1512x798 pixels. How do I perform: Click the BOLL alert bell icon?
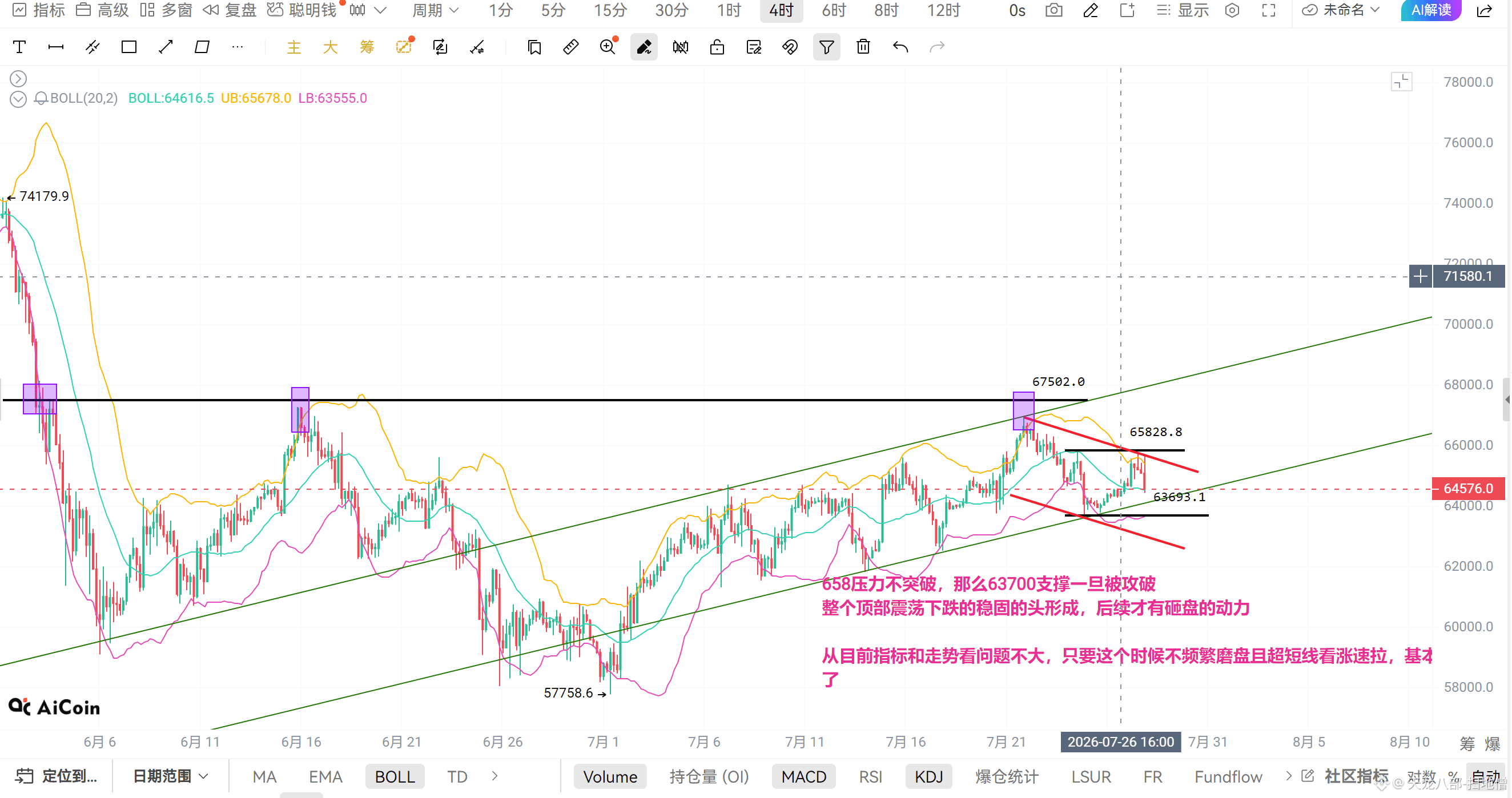(x=41, y=98)
